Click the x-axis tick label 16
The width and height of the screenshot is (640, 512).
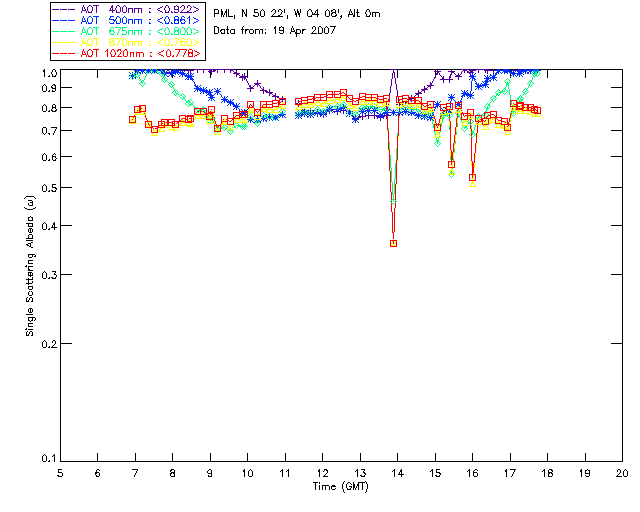[473, 473]
